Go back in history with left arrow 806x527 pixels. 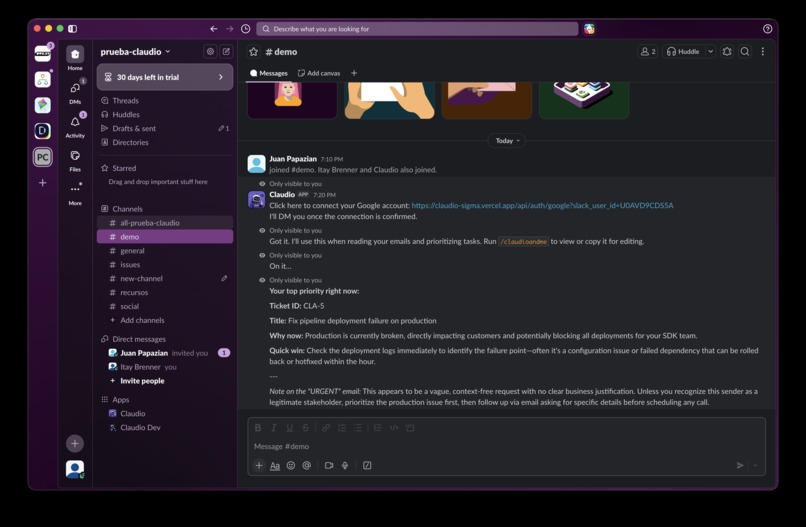pyautogui.click(x=214, y=29)
